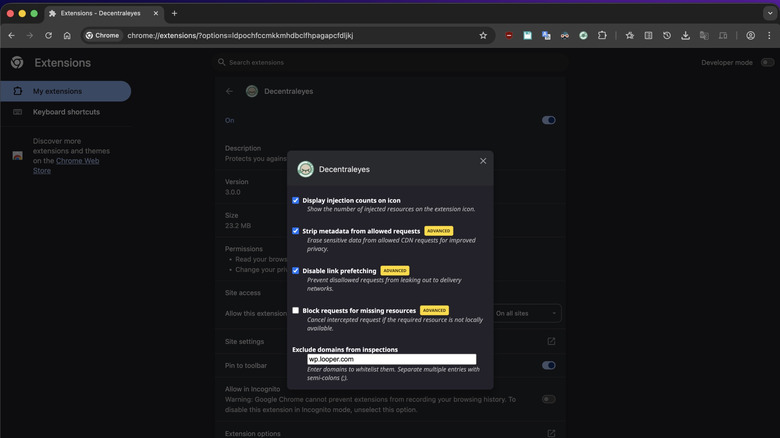Uncheck Disable link prefetching

[x=295, y=271]
